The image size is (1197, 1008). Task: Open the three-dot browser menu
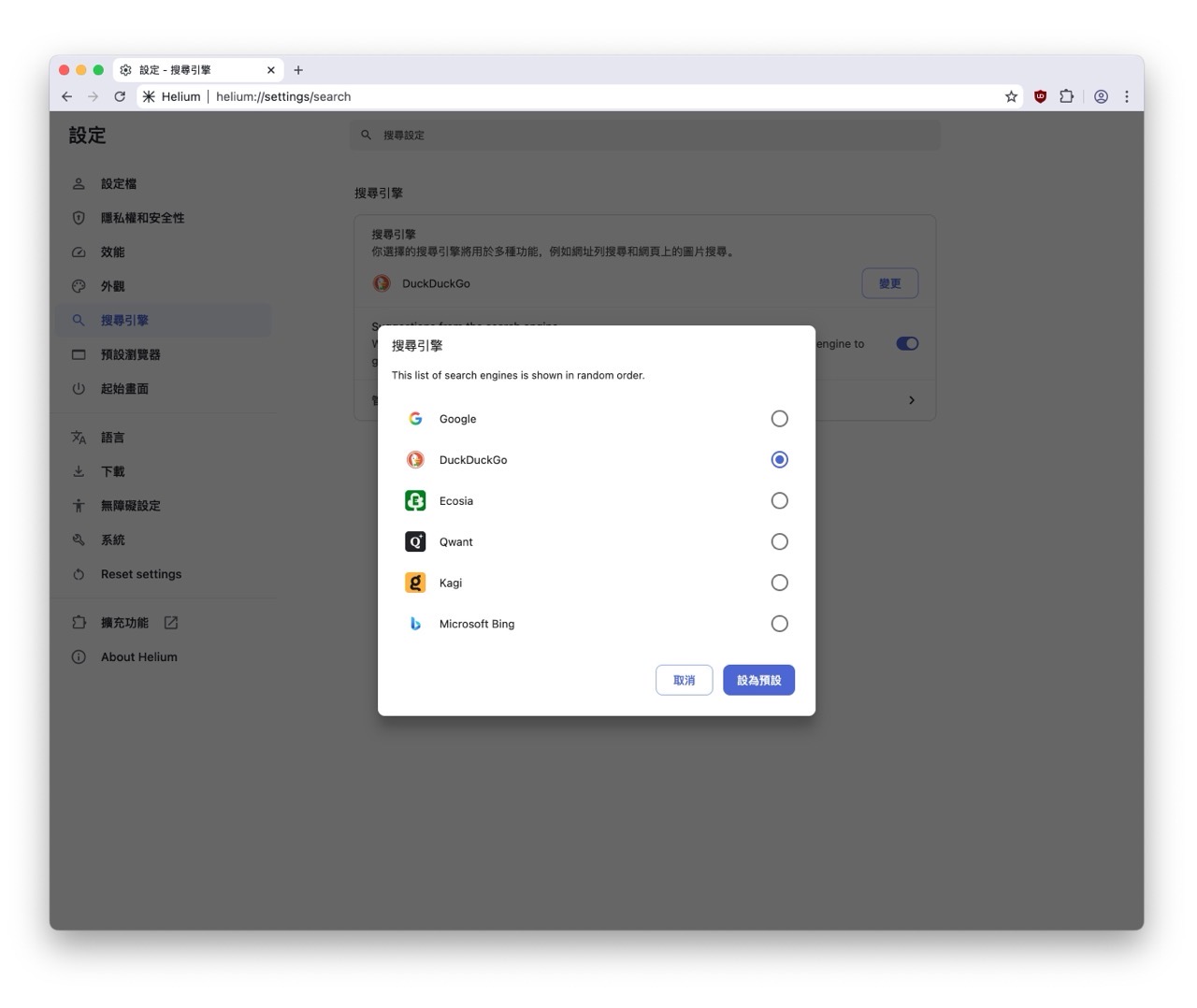1126,96
